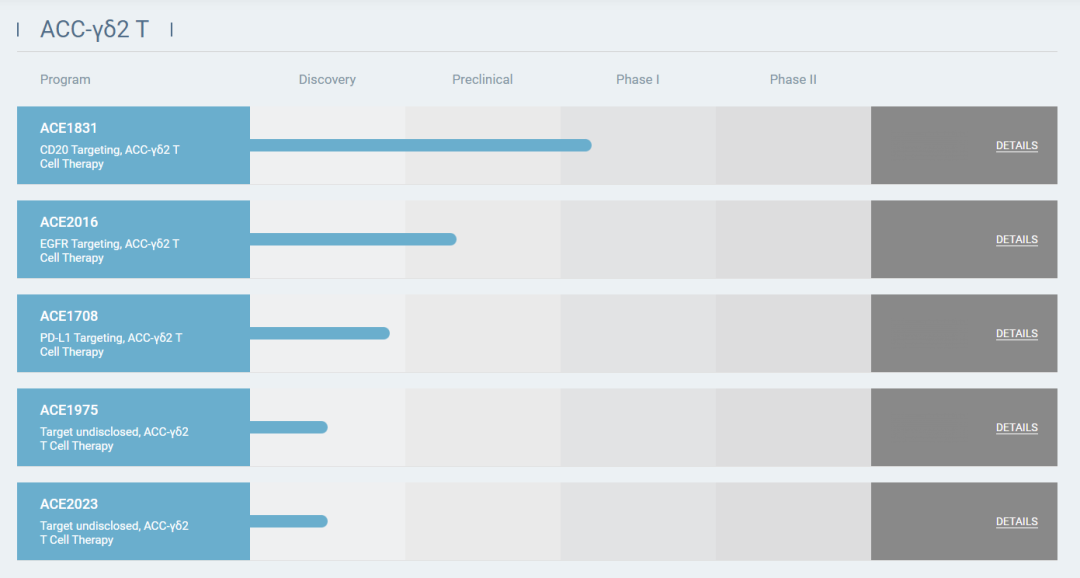Click the Preclinical column header
The width and height of the screenshot is (1080, 578).
(482, 80)
